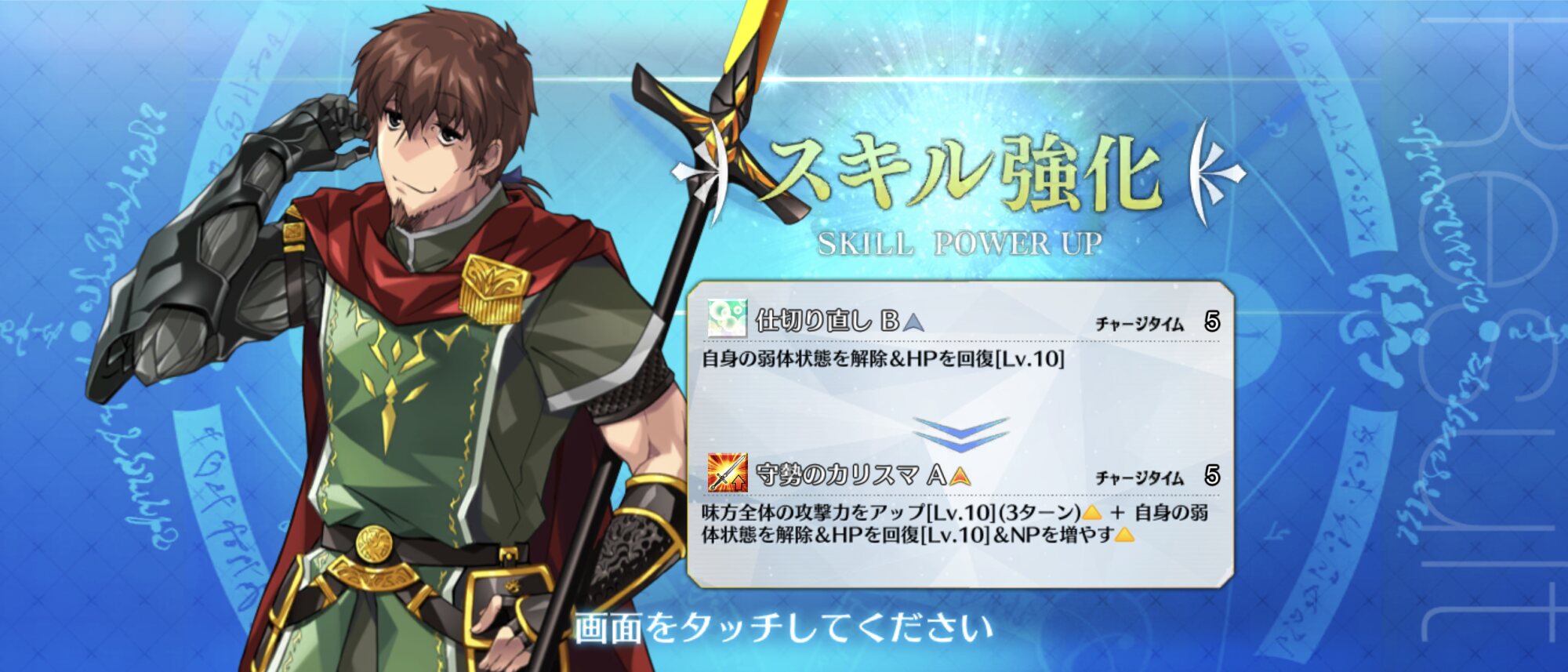Tap the 画面をタッチしてください prompt
This screenshot has width=1568, height=672.
[x=784, y=628]
